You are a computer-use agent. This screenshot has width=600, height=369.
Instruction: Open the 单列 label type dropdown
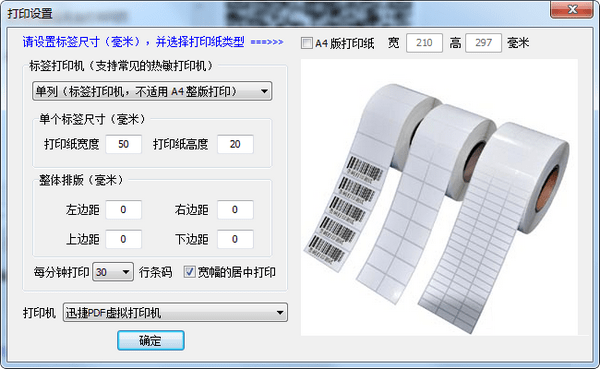coord(152,91)
